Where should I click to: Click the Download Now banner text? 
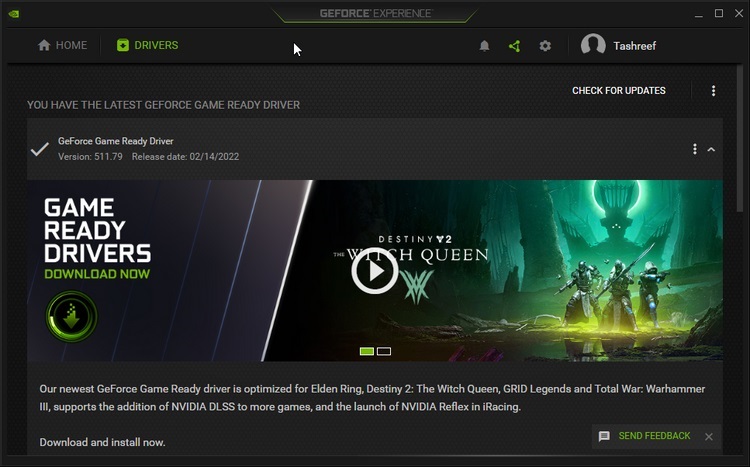[97, 274]
